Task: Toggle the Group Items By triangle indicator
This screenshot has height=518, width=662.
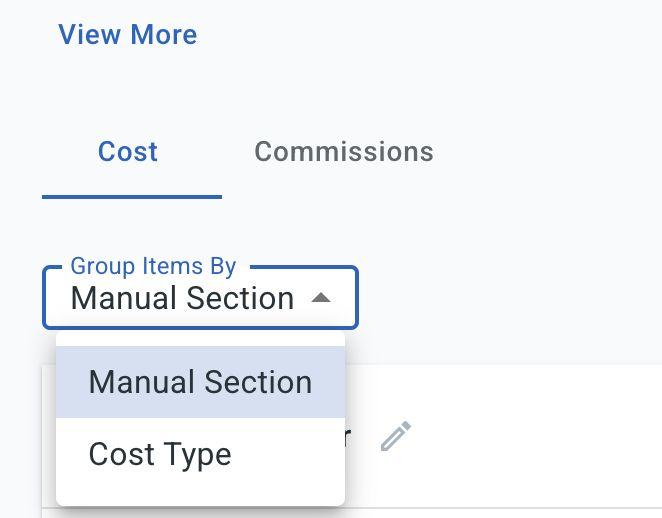Action: click(321, 298)
